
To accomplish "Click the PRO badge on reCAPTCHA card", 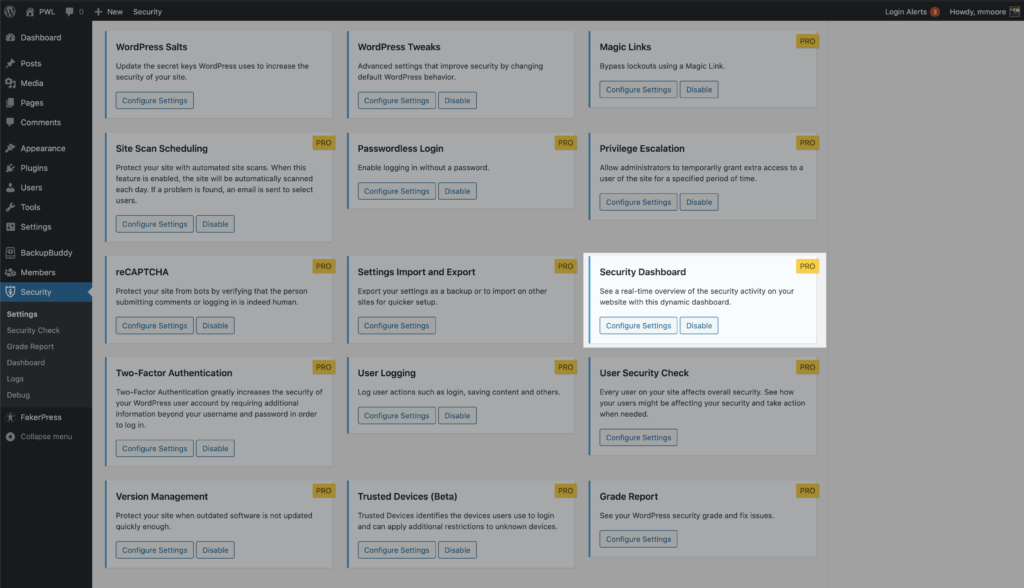I will point(323,266).
